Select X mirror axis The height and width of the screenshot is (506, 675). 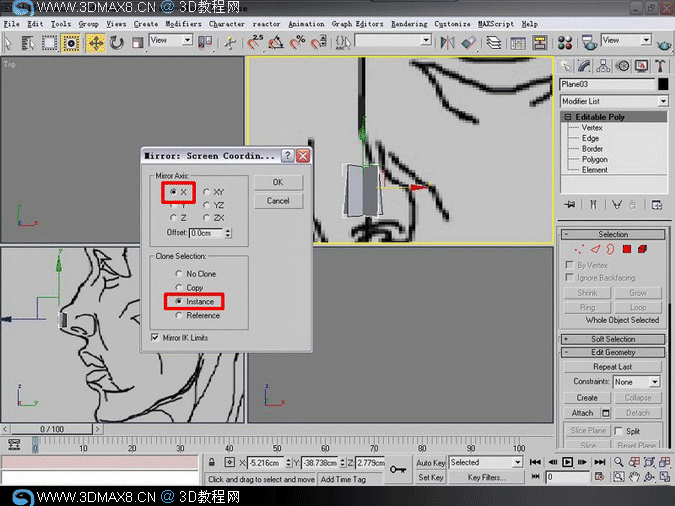(x=173, y=192)
